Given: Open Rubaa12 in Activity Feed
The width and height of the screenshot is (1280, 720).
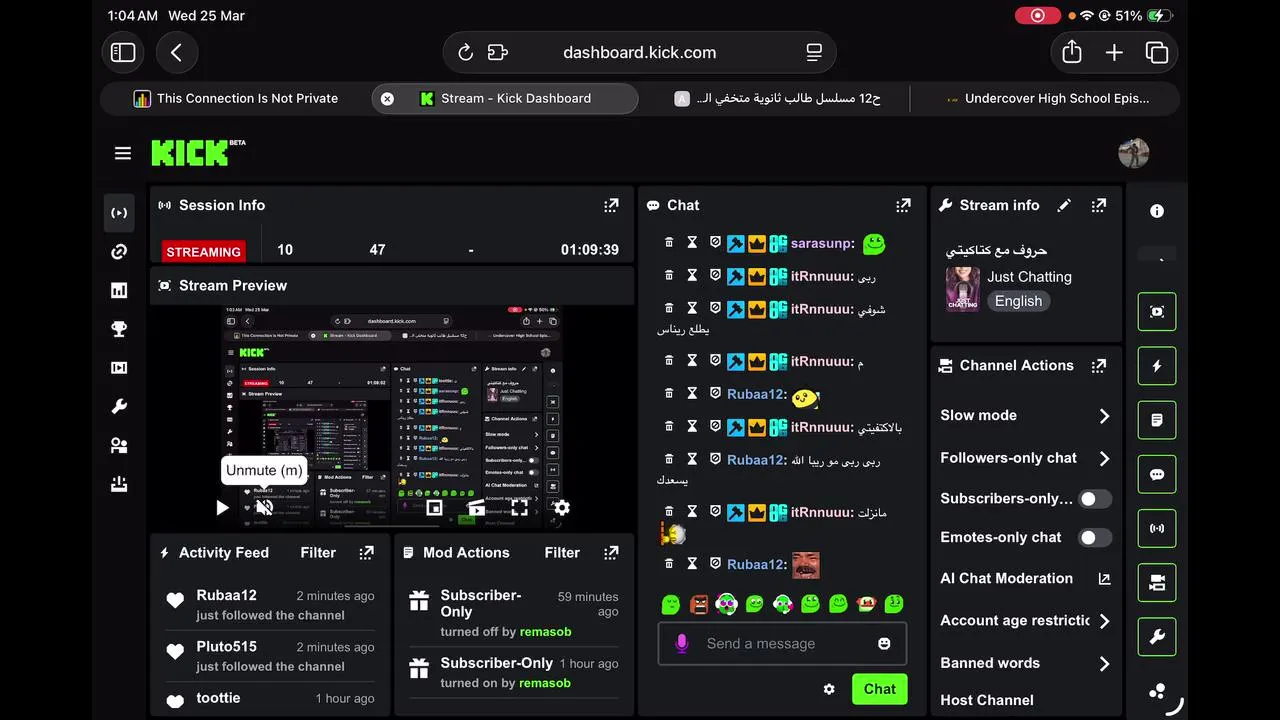Looking at the screenshot, I should [226, 595].
